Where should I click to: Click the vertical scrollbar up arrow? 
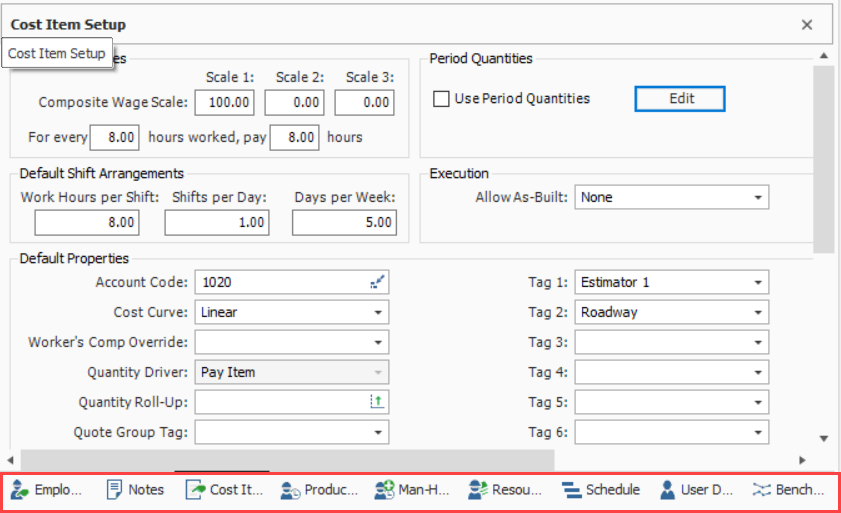click(x=824, y=56)
